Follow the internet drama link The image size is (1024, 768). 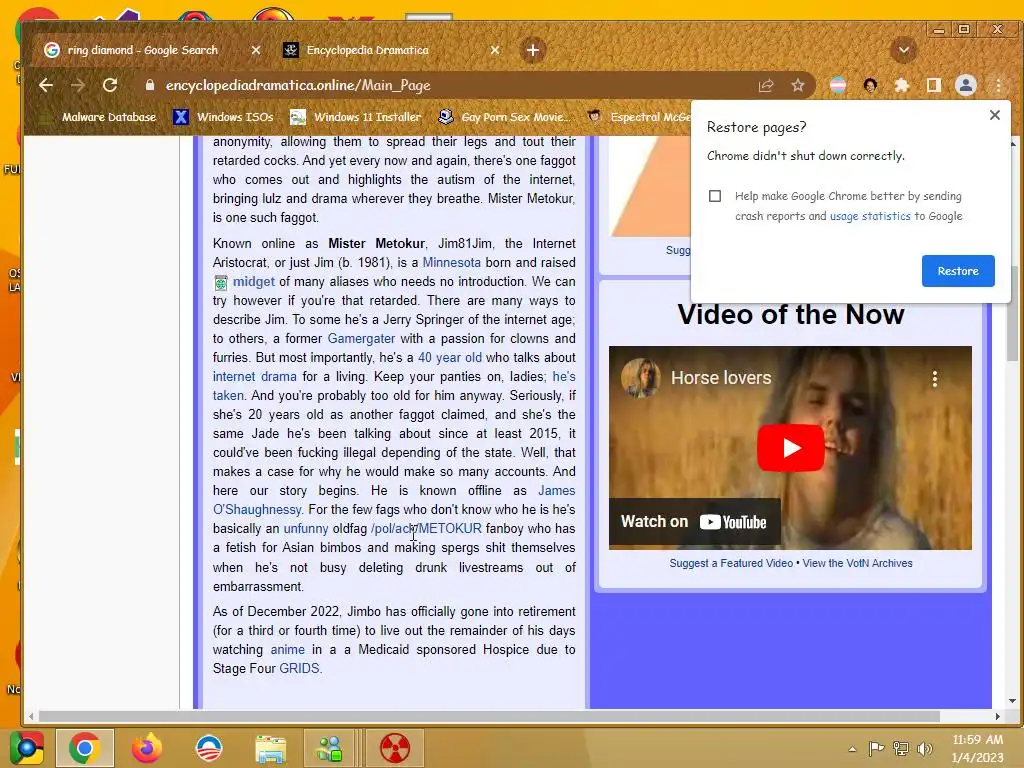coord(255,376)
